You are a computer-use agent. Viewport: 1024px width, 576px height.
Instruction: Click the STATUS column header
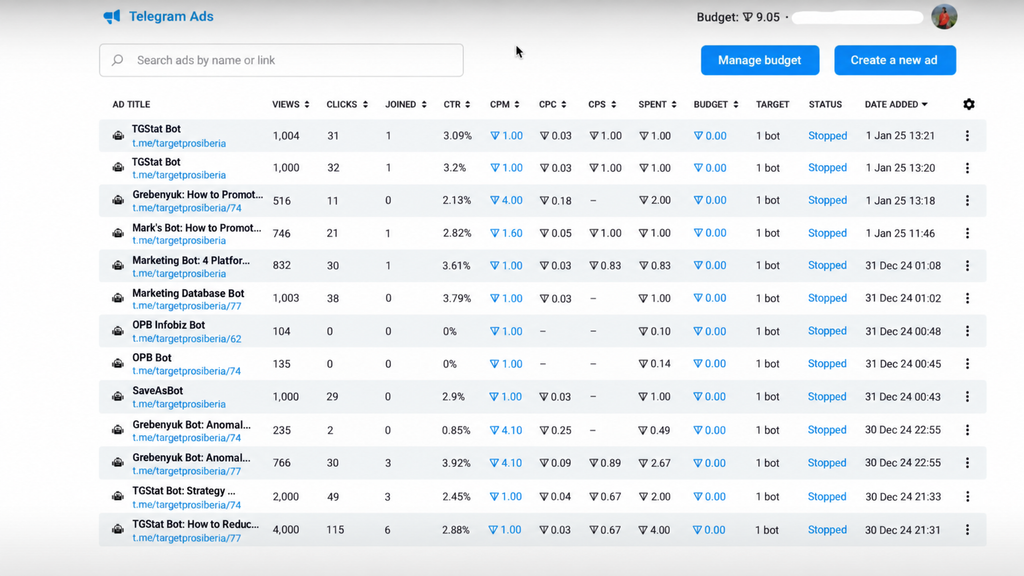pos(825,104)
